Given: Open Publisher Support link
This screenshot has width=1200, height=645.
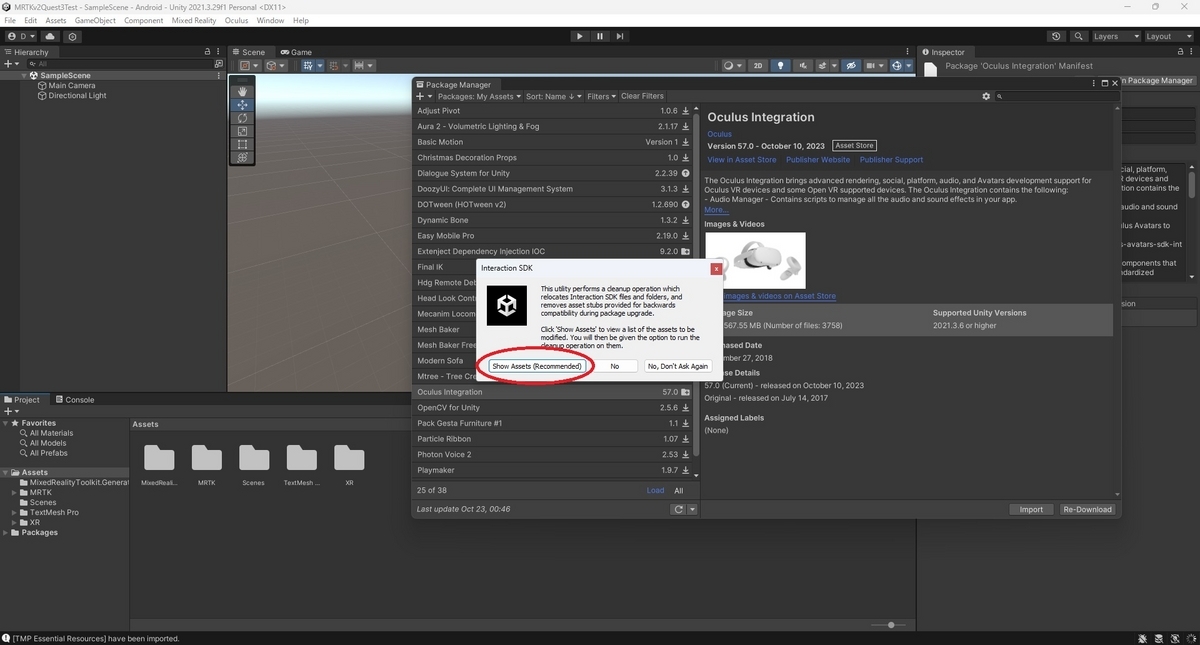Looking at the screenshot, I should tap(892, 160).
